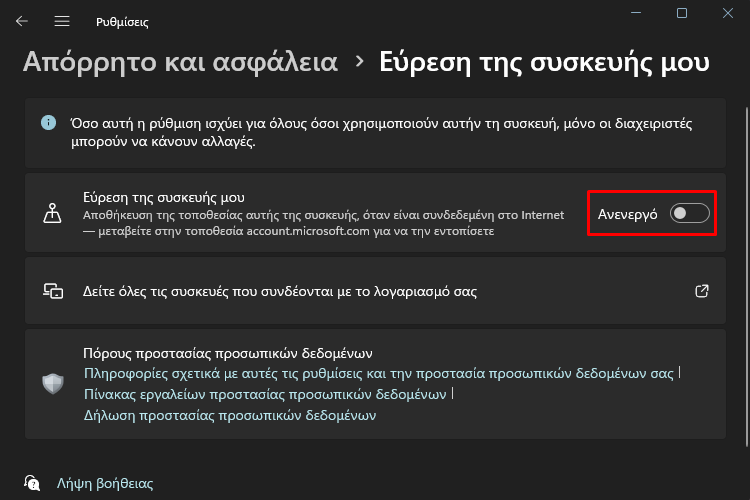Screen dimensions: 750x500
Task: Click the Ρυθμίσεις window title
Action: pos(122,22)
